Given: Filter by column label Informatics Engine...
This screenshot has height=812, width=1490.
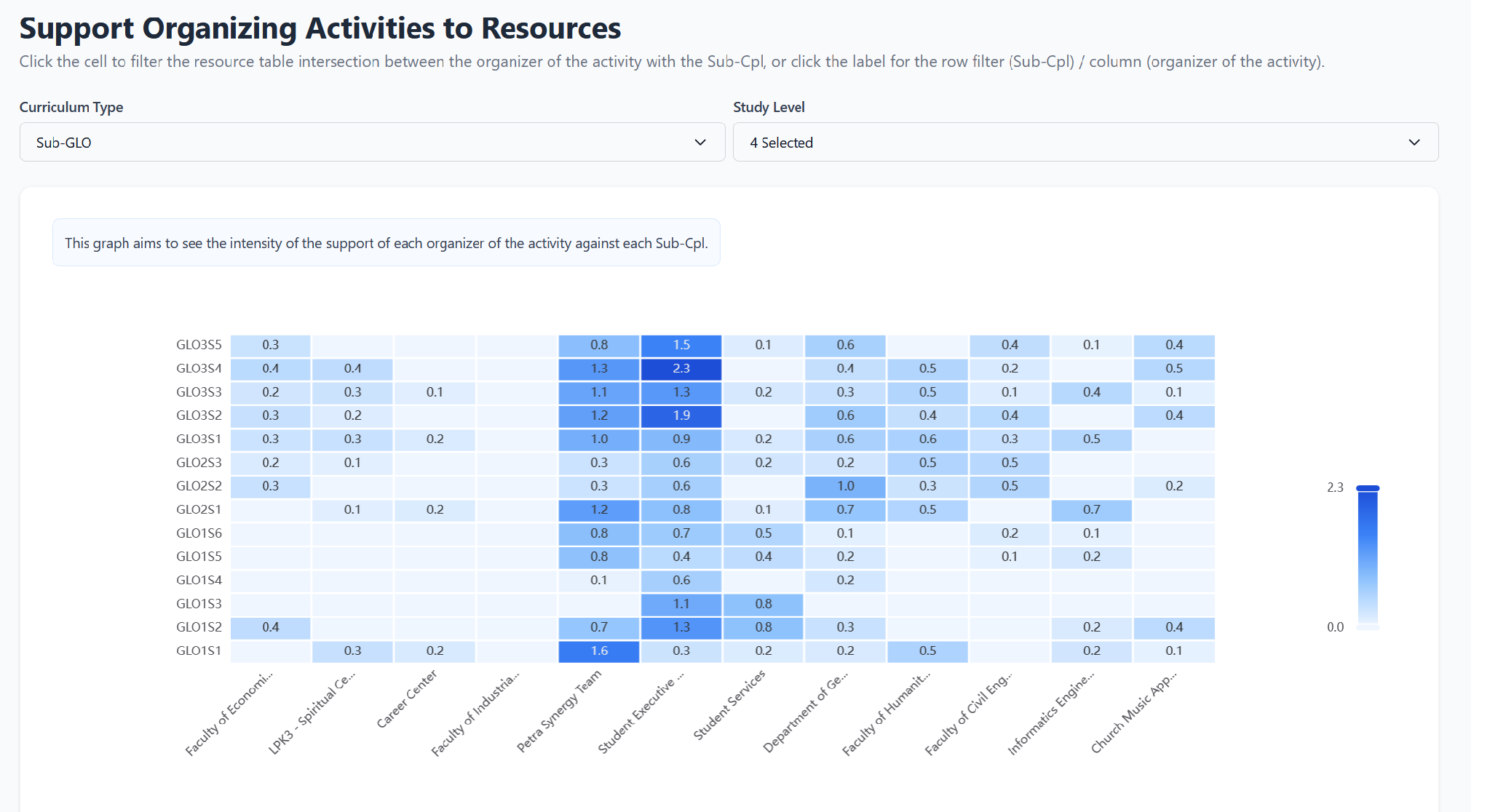Looking at the screenshot, I should [x=1051, y=713].
